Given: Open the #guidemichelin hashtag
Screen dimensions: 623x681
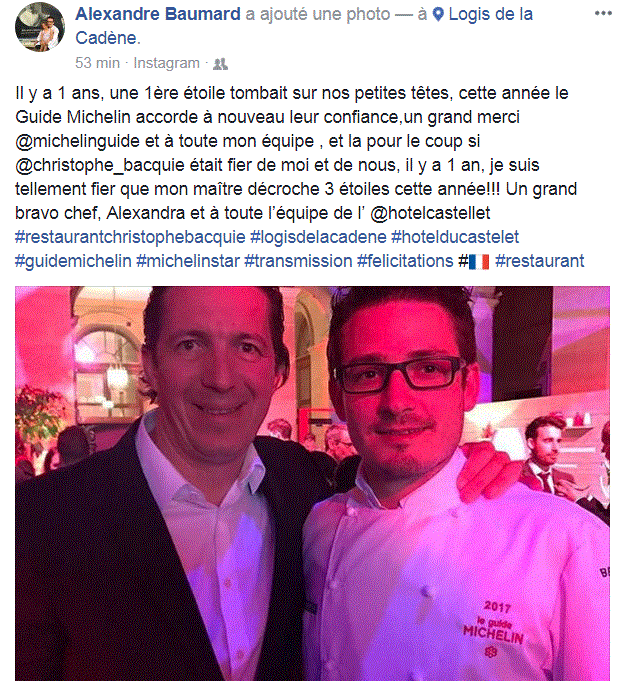Looking at the screenshot, I should point(73,261).
